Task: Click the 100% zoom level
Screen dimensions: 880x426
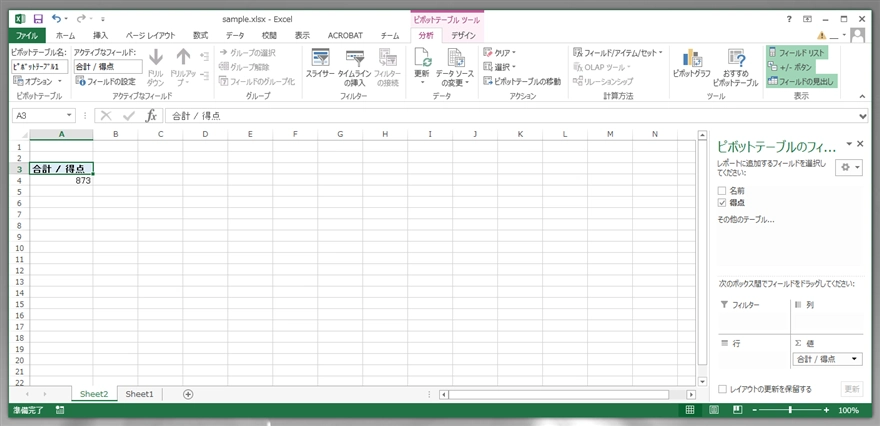Action: coord(848,410)
